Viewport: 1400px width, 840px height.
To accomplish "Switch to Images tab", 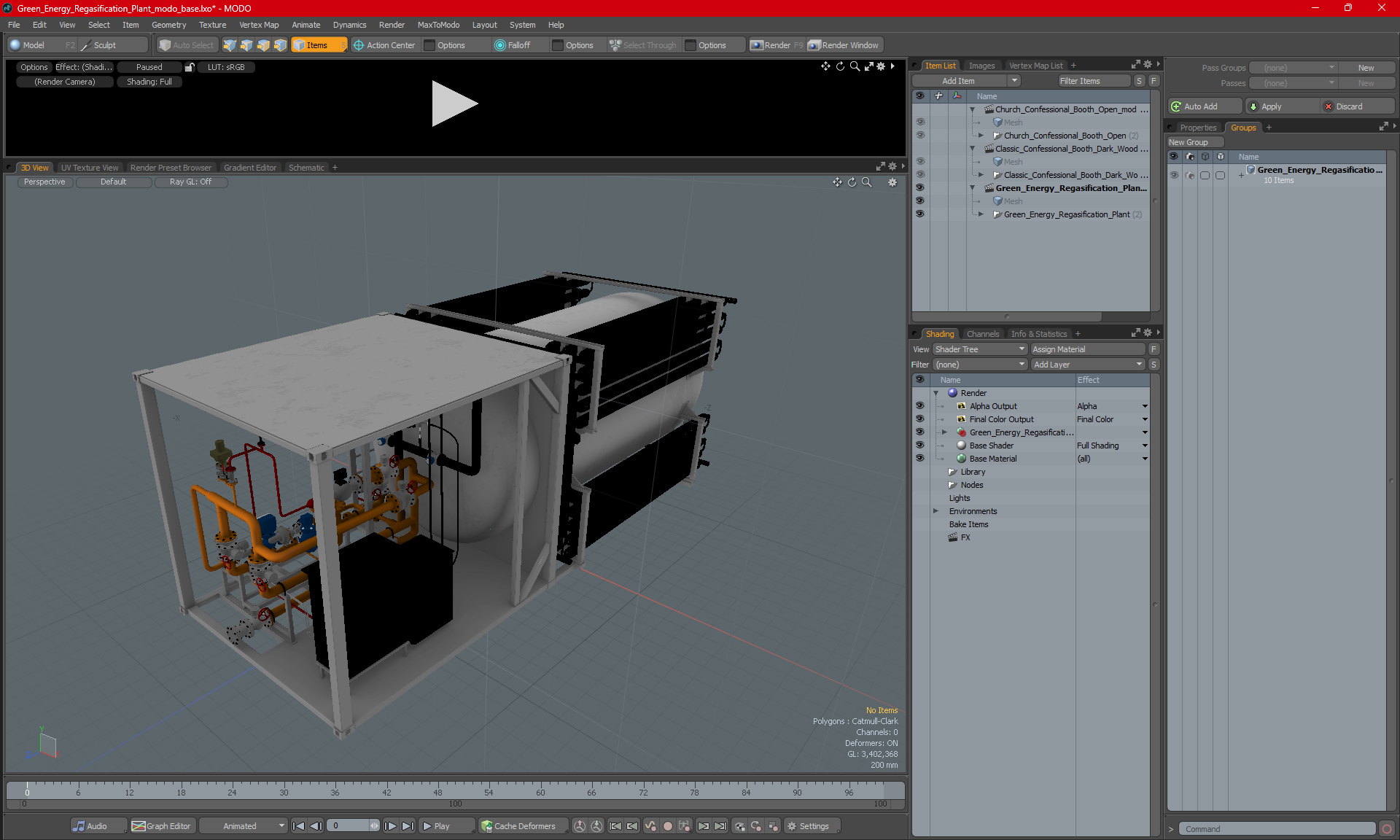I will [981, 66].
